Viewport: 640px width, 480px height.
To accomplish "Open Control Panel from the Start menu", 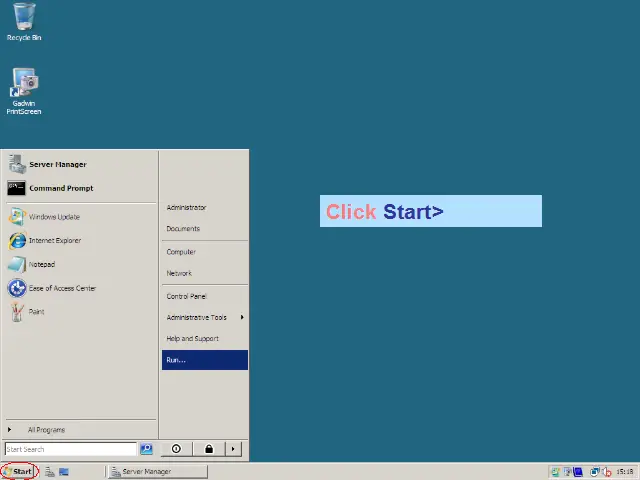I will tap(187, 296).
